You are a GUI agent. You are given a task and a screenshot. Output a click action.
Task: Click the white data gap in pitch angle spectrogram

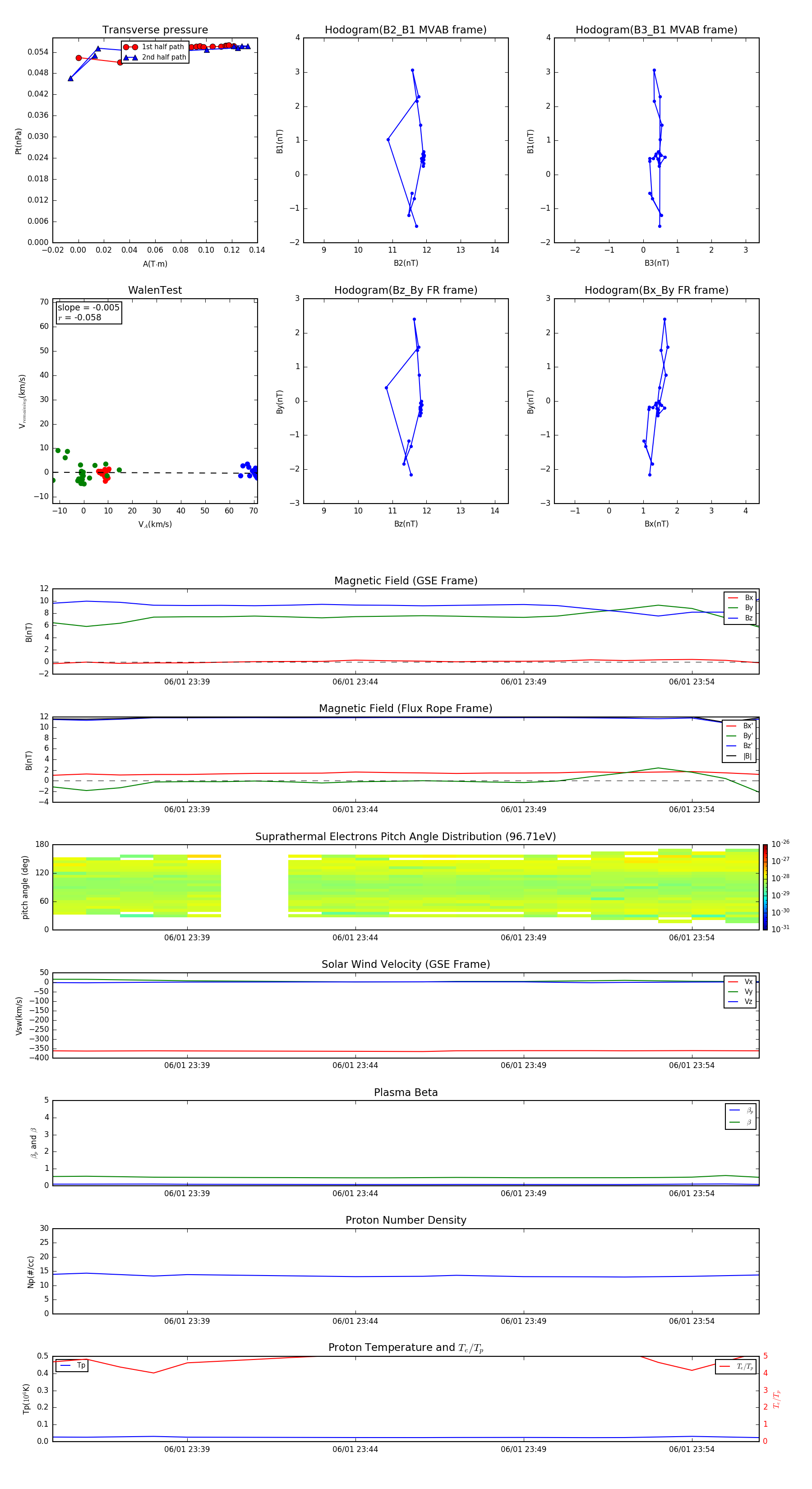[254, 886]
